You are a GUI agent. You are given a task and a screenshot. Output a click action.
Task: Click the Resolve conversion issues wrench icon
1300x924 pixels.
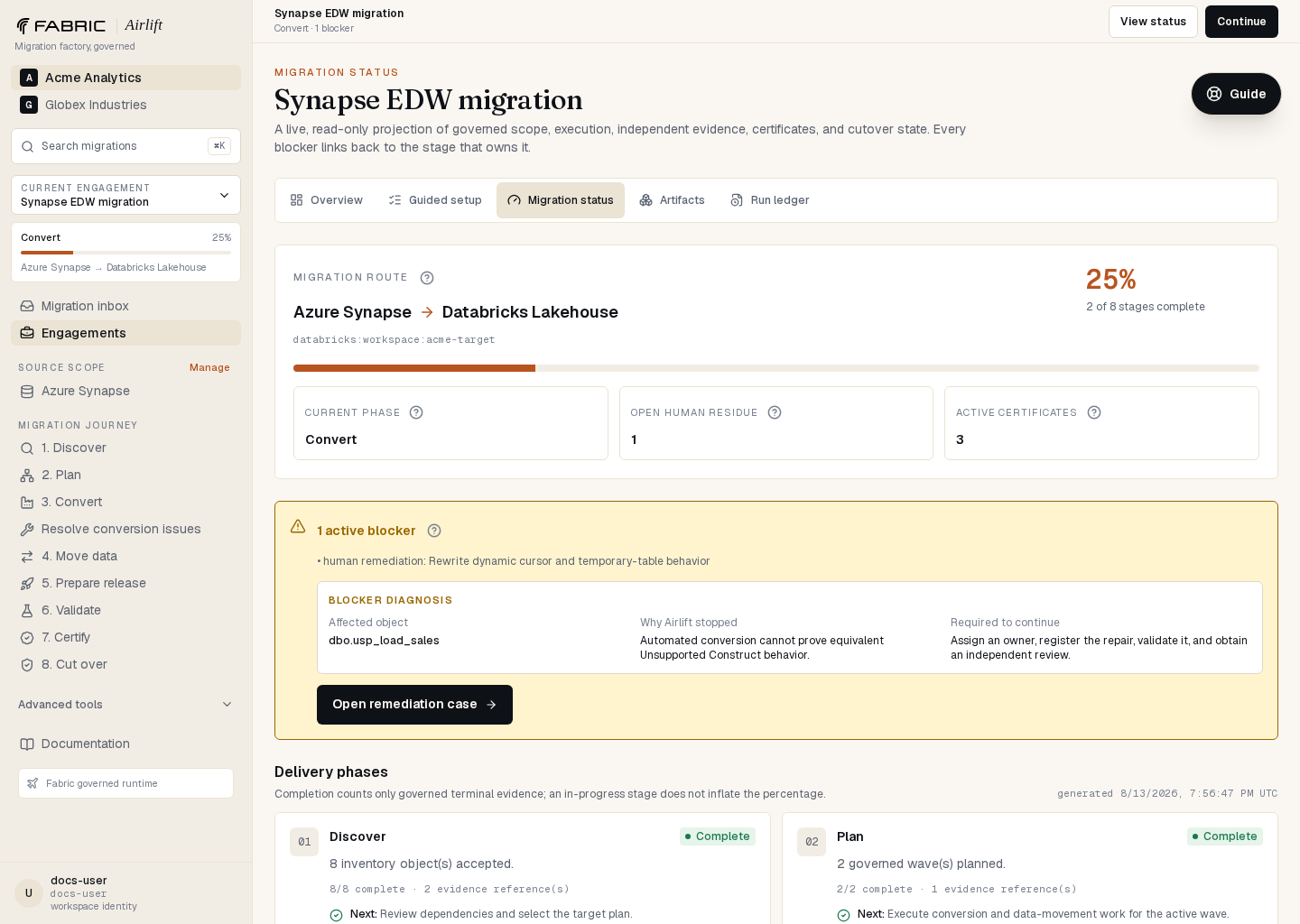click(27, 529)
